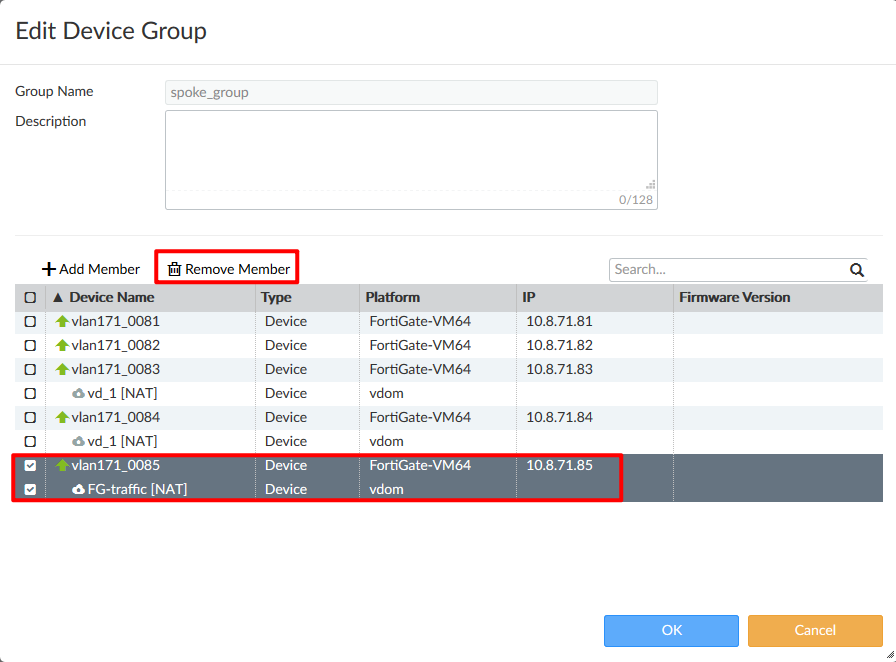
Task: Click the cloud icon of vd_1 under vlan171_0084
Action: 79,441
